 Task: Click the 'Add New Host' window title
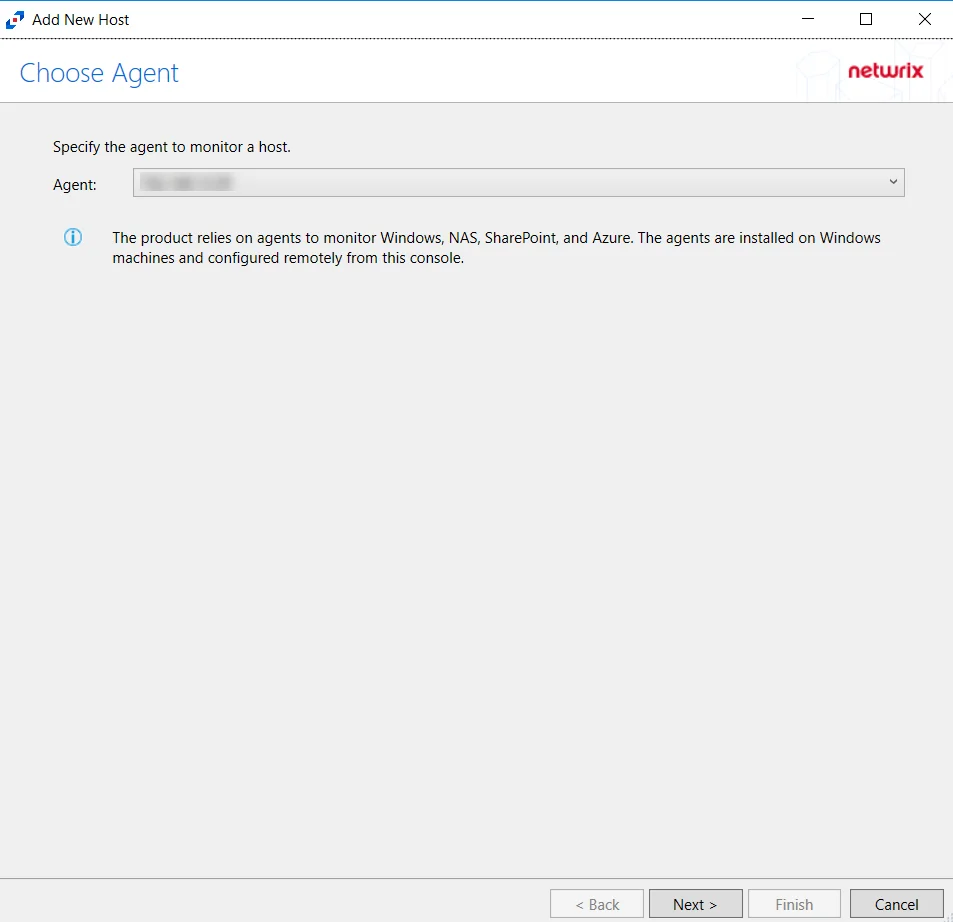tap(80, 20)
